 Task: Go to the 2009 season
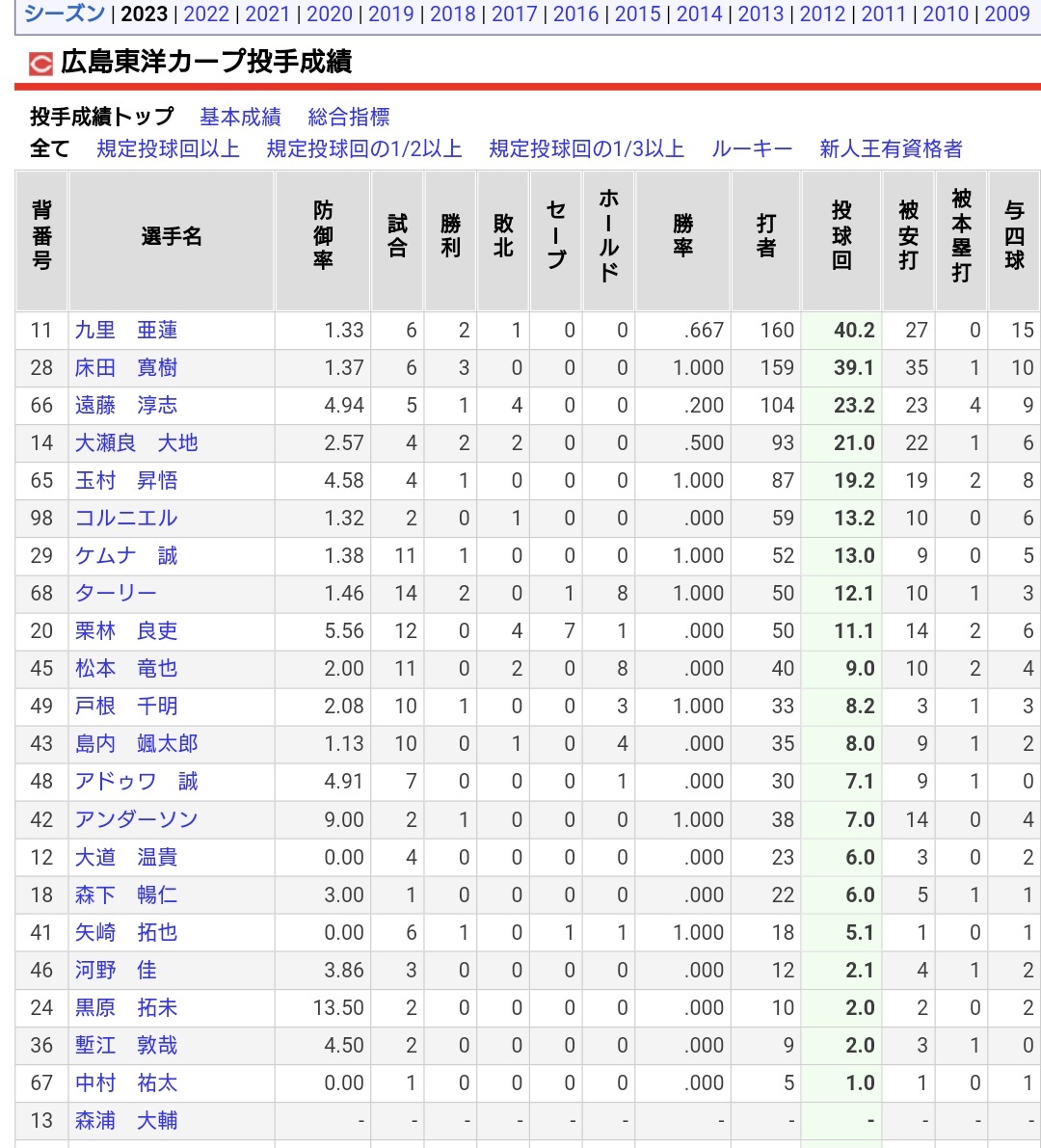click(x=1006, y=13)
